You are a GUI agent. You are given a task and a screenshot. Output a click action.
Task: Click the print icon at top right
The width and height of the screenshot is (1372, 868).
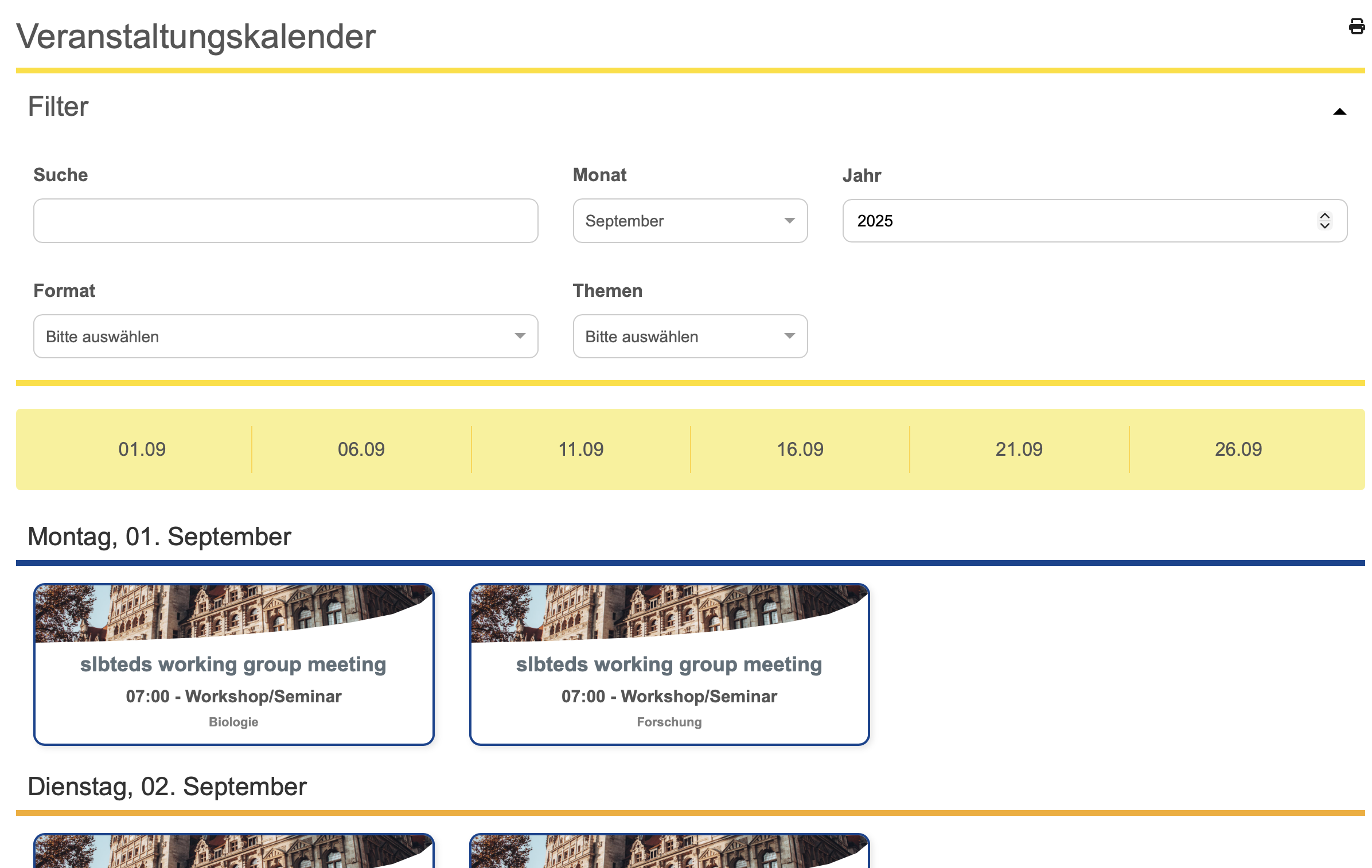[1356, 26]
